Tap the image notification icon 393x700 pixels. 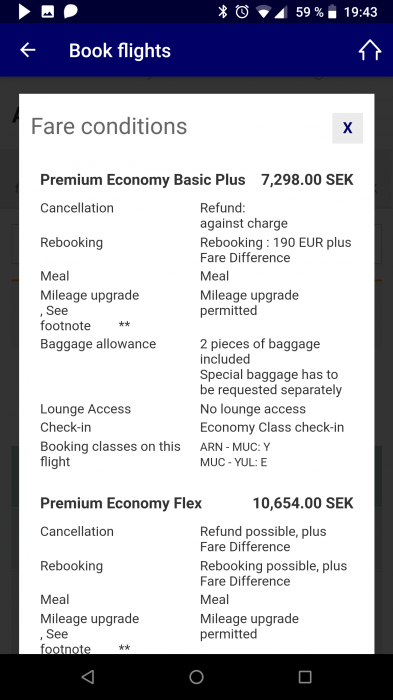tap(48, 12)
